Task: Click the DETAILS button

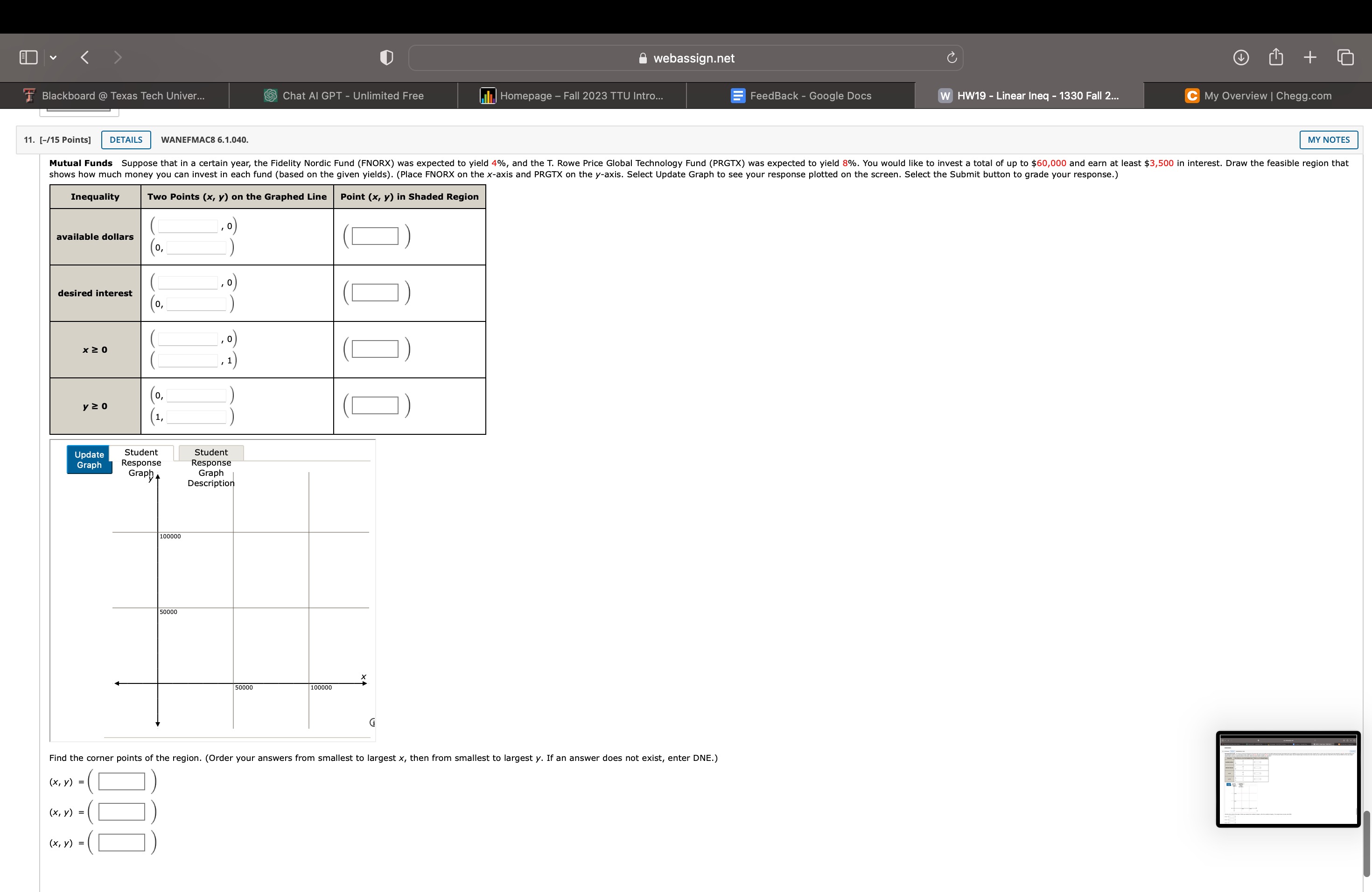Action: 126,139
